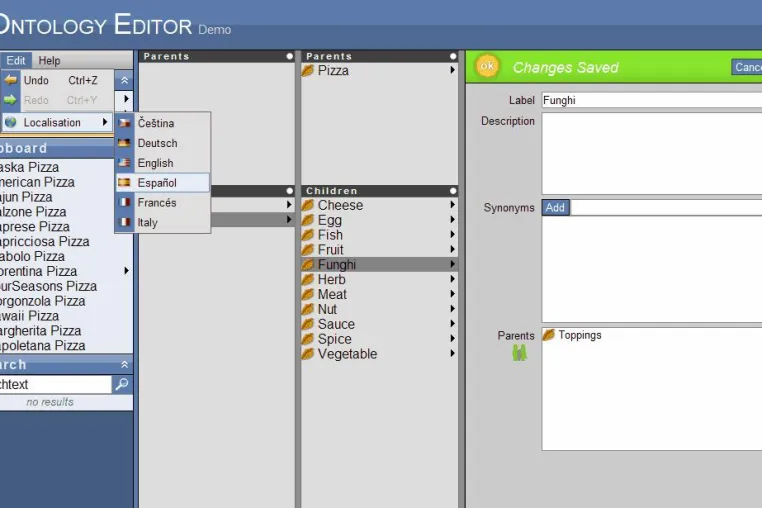Click the leaf icon beside Vegetable
This screenshot has width=762, height=508.
tap(308, 354)
